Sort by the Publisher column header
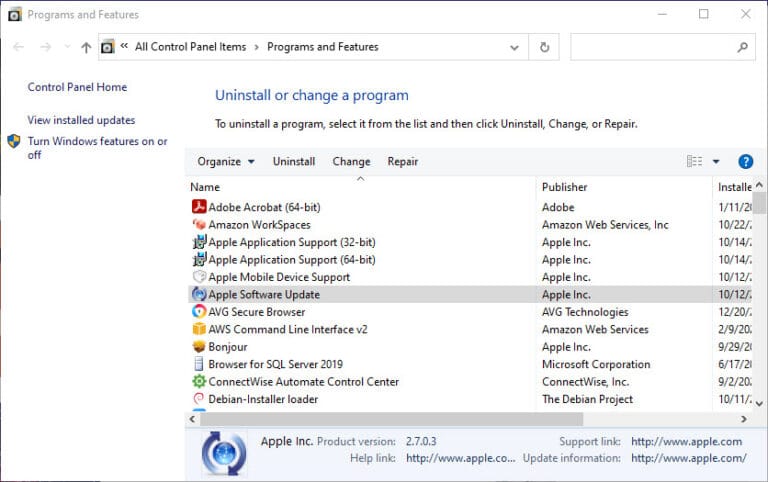The width and height of the screenshot is (768, 482). point(624,187)
